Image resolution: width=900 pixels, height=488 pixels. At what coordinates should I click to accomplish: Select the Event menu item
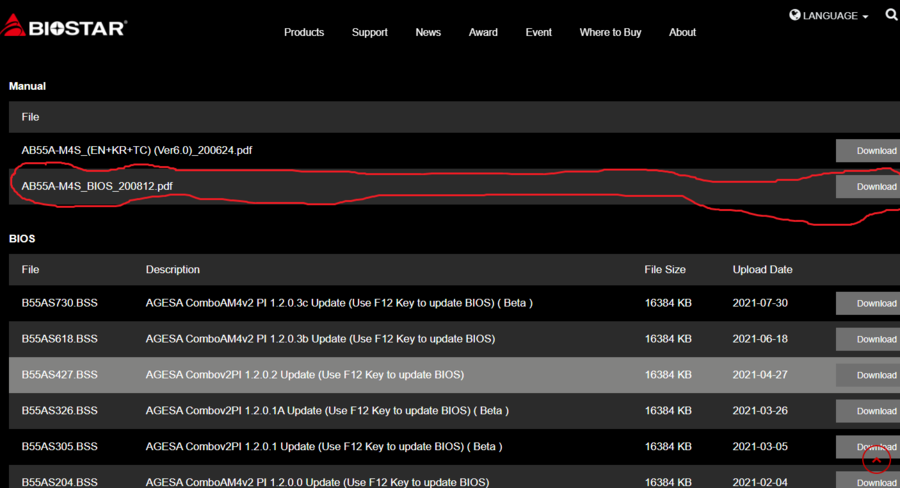(x=538, y=32)
